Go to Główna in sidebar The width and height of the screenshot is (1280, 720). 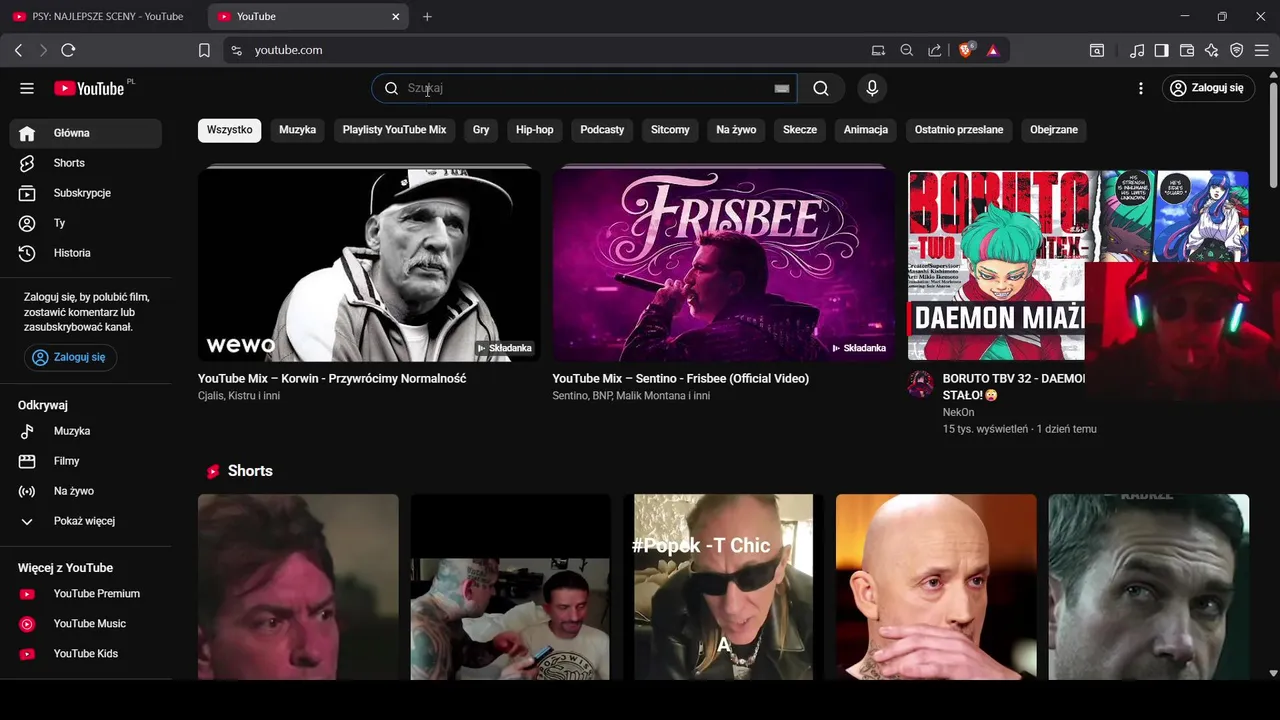(86, 133)
